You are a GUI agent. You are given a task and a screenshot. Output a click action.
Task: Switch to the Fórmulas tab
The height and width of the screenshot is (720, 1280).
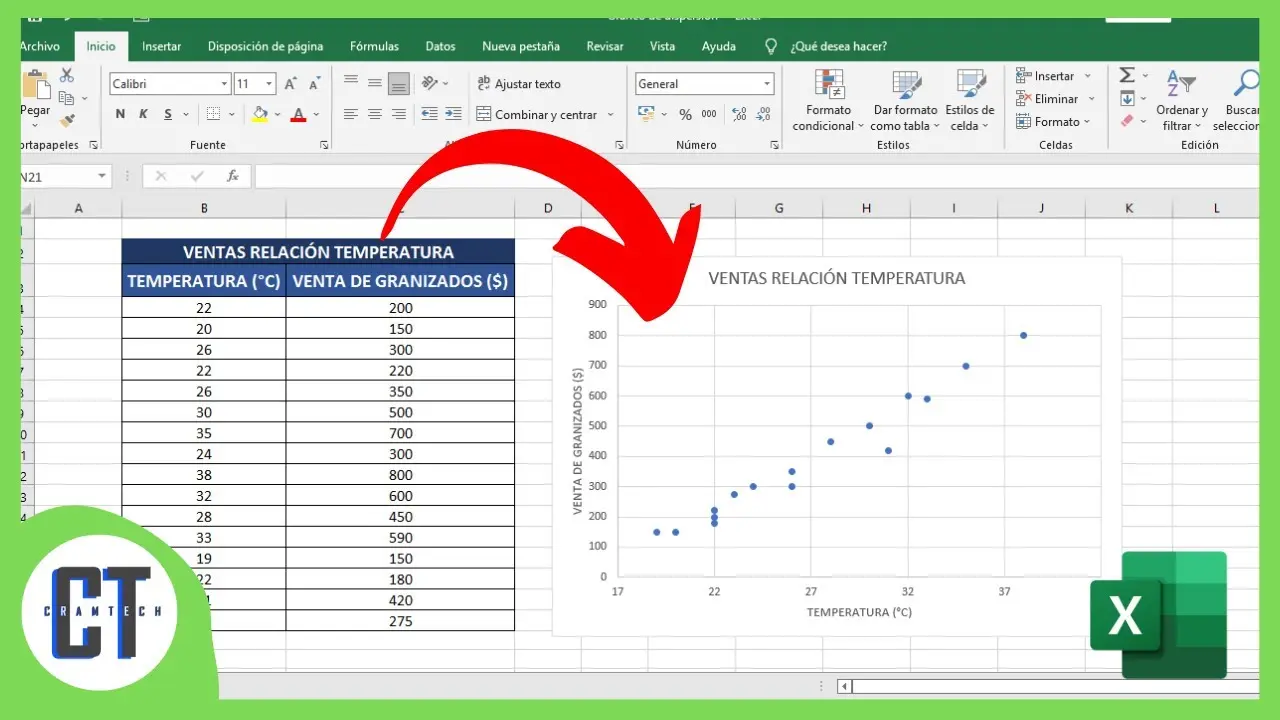click(x=374, y=46)
